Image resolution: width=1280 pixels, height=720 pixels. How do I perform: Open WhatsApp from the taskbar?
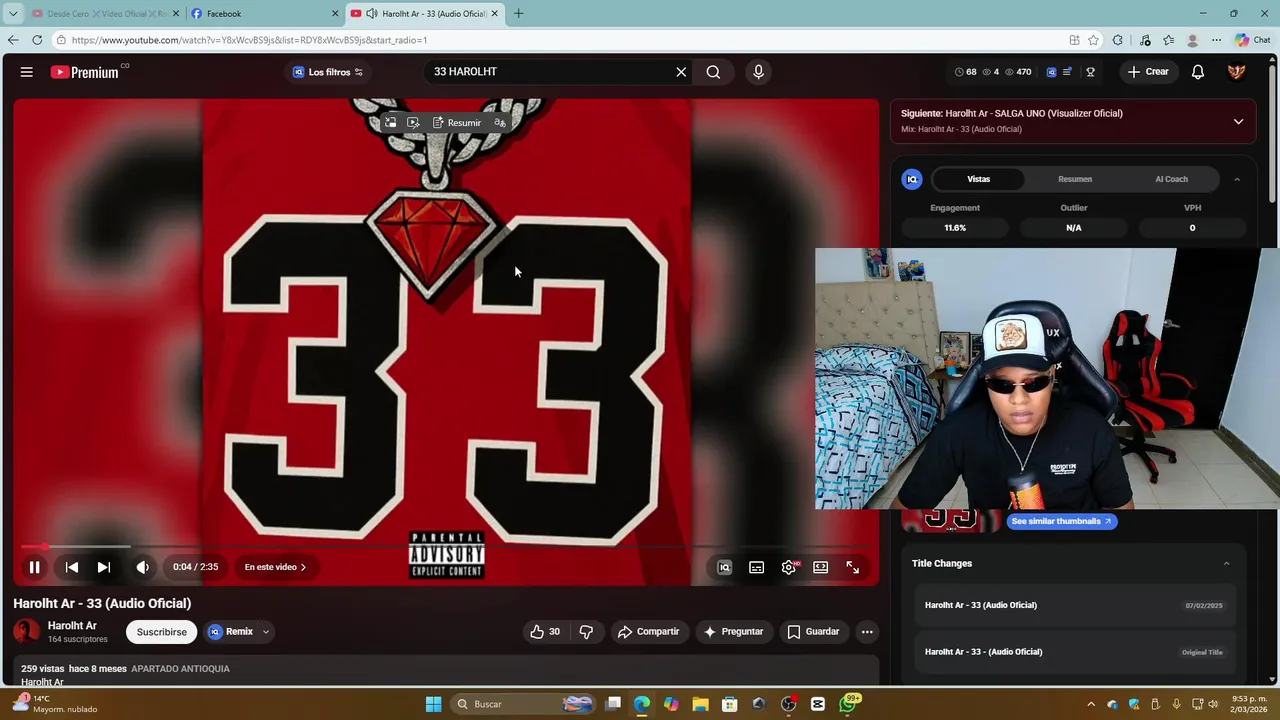849,704
